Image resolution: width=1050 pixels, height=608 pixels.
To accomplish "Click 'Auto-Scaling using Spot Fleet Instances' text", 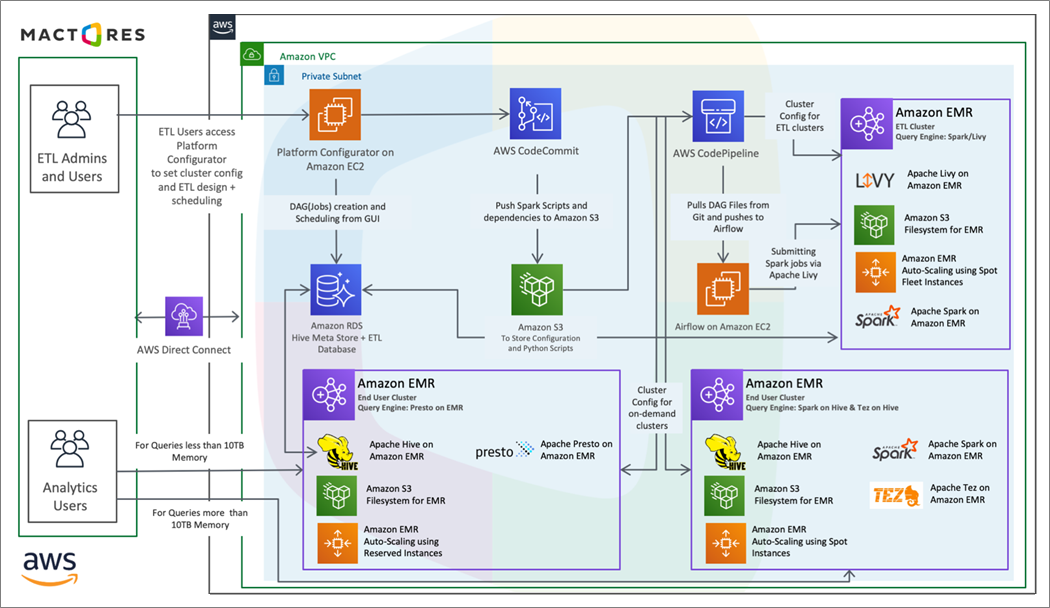I will [x=949, y=276].
